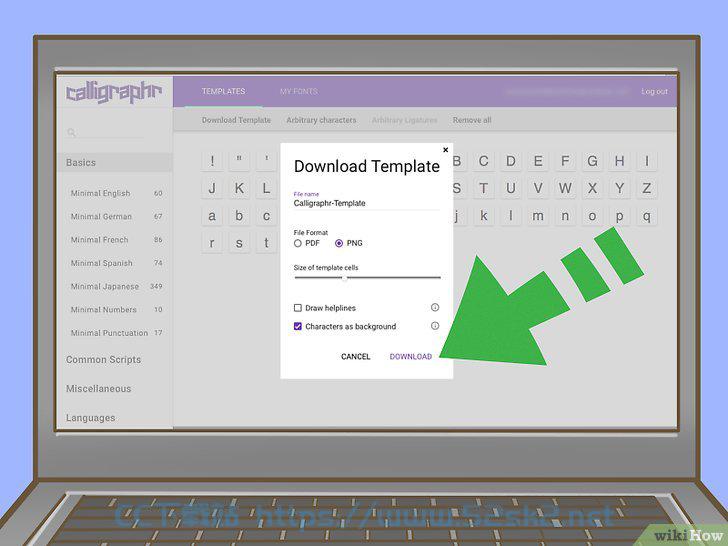
Task: Switch to the TEMPLATES tab
Action: [x=223, y=91]
